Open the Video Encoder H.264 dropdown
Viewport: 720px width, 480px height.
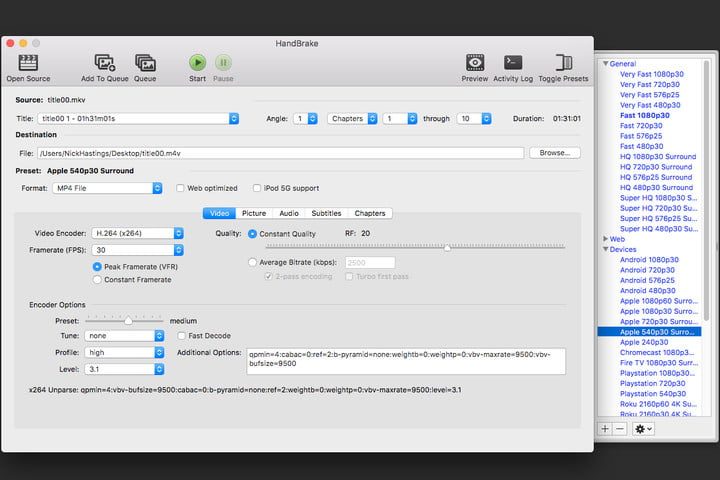[137, 233]
